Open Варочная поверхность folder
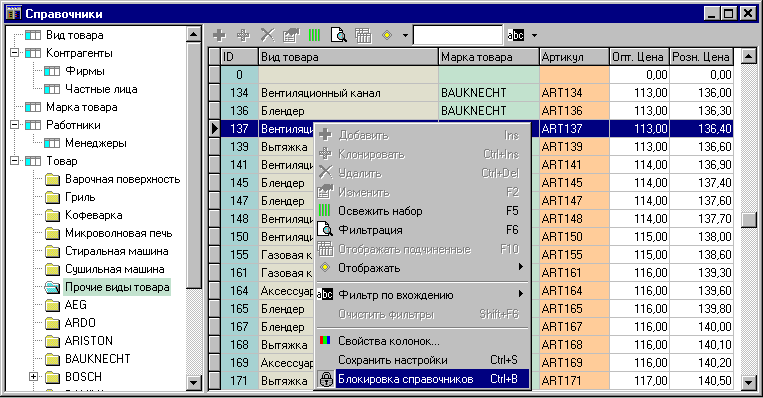This screenshot has height=398, width=763. click(x=123, y=179)
